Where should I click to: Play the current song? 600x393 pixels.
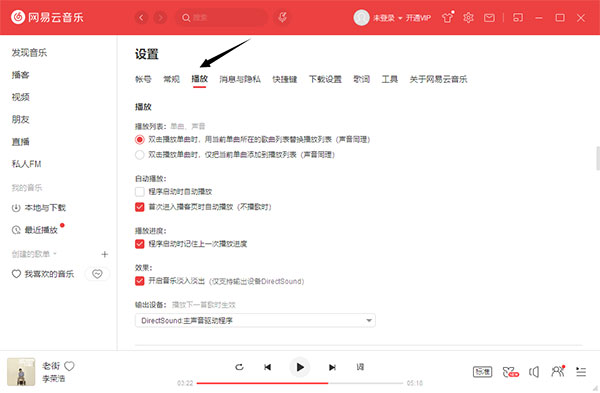coord(300,367)
